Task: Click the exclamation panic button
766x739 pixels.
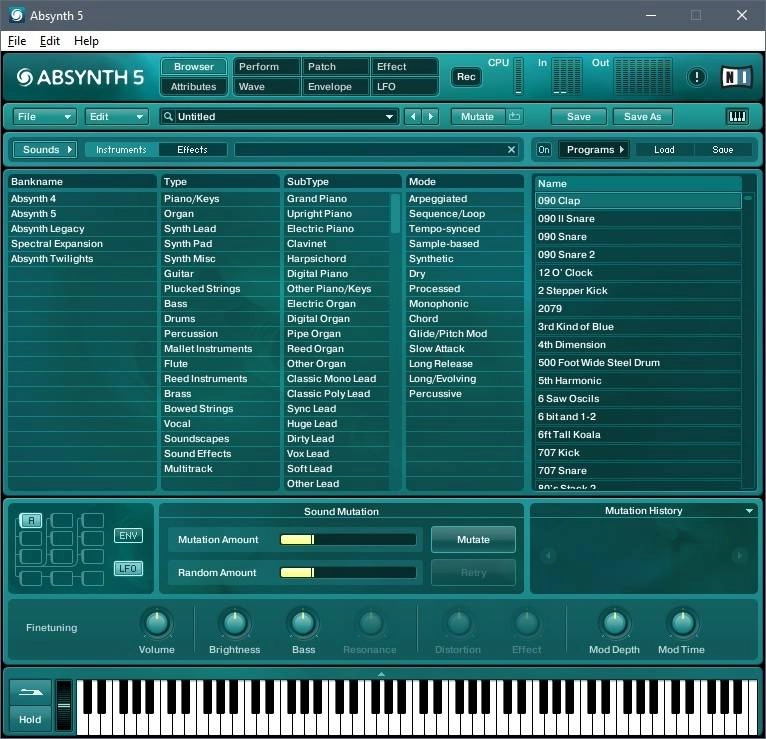Action: point(697,77)
